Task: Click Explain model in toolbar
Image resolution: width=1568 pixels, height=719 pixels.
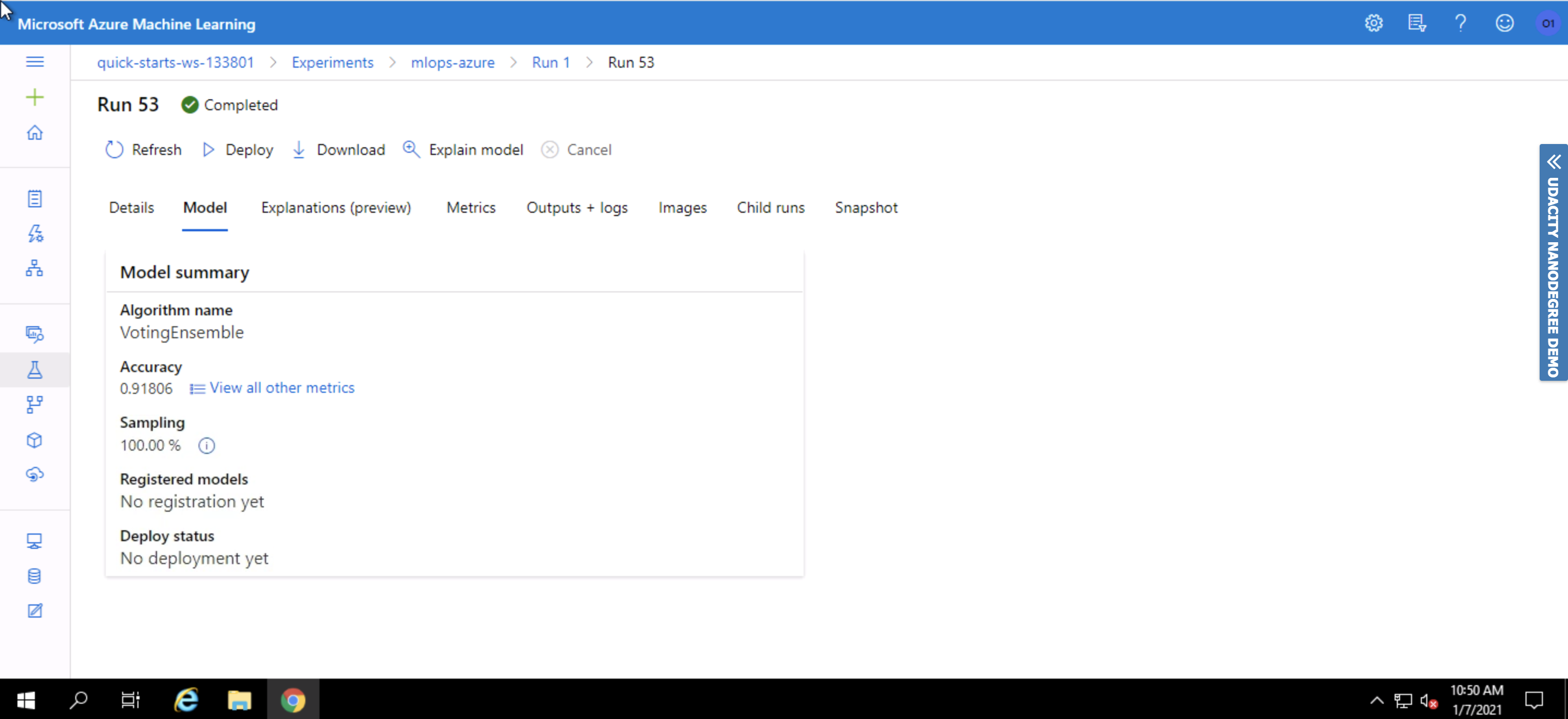Action: click(463, 150)
